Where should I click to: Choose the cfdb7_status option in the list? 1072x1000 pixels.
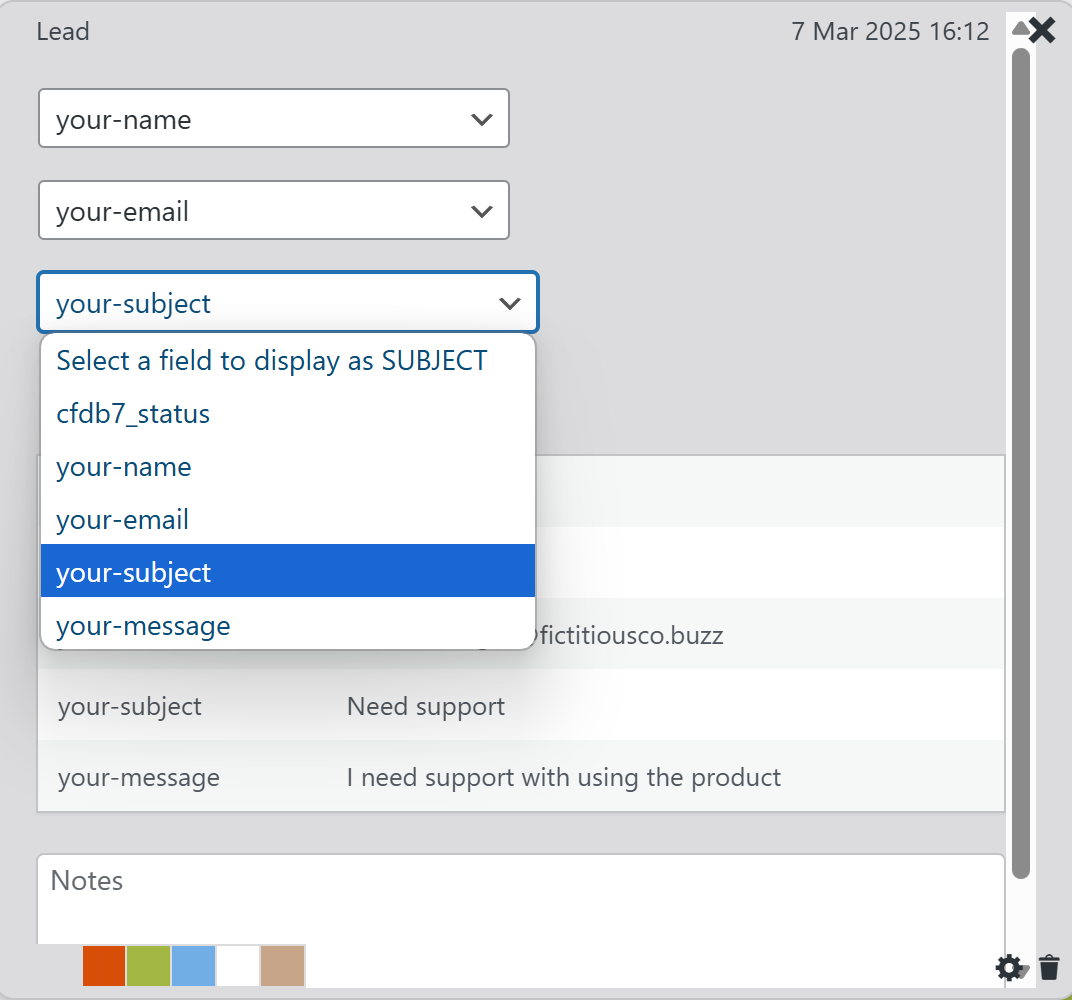point(133,414)
